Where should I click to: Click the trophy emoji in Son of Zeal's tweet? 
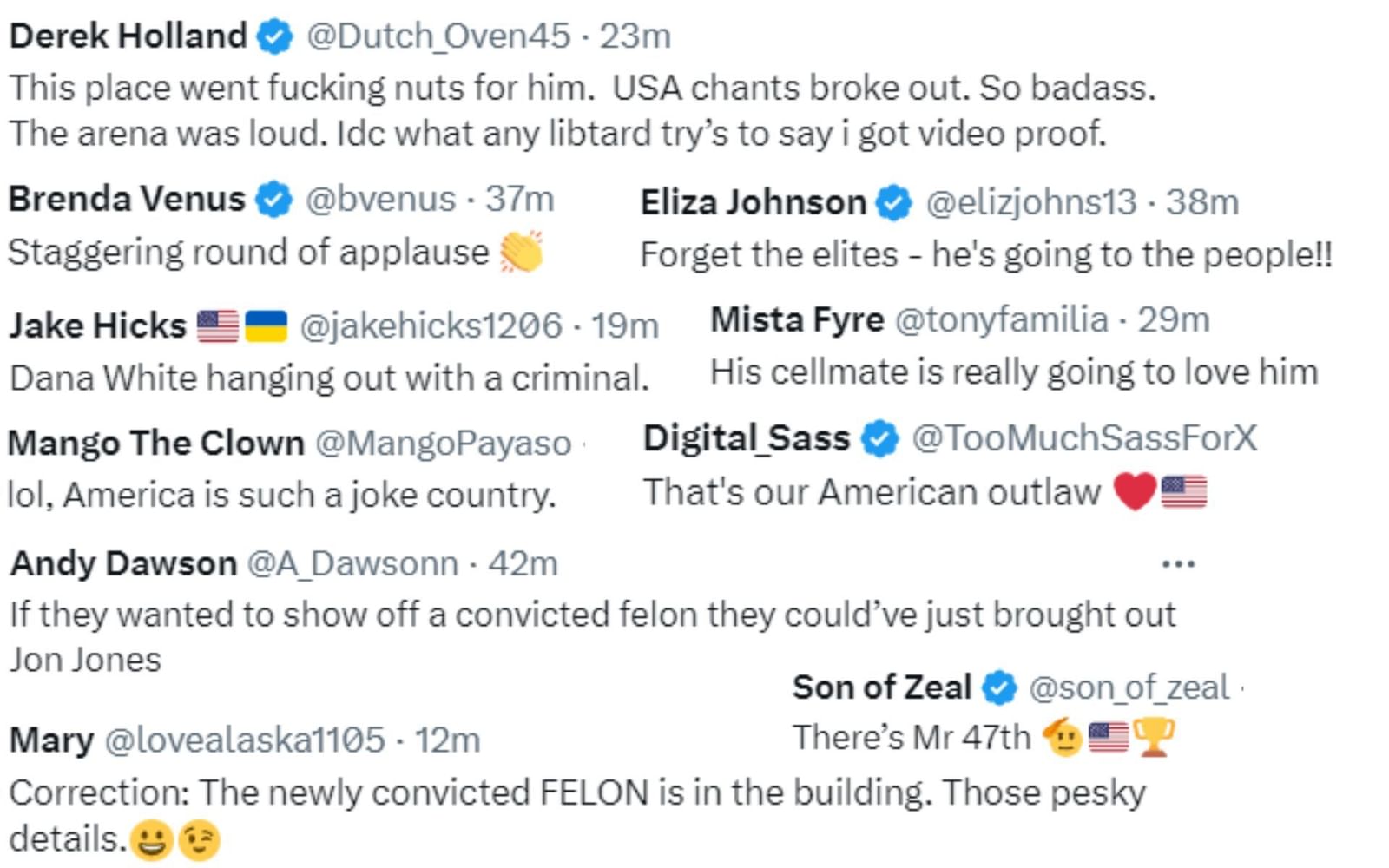click(1154, 737)
